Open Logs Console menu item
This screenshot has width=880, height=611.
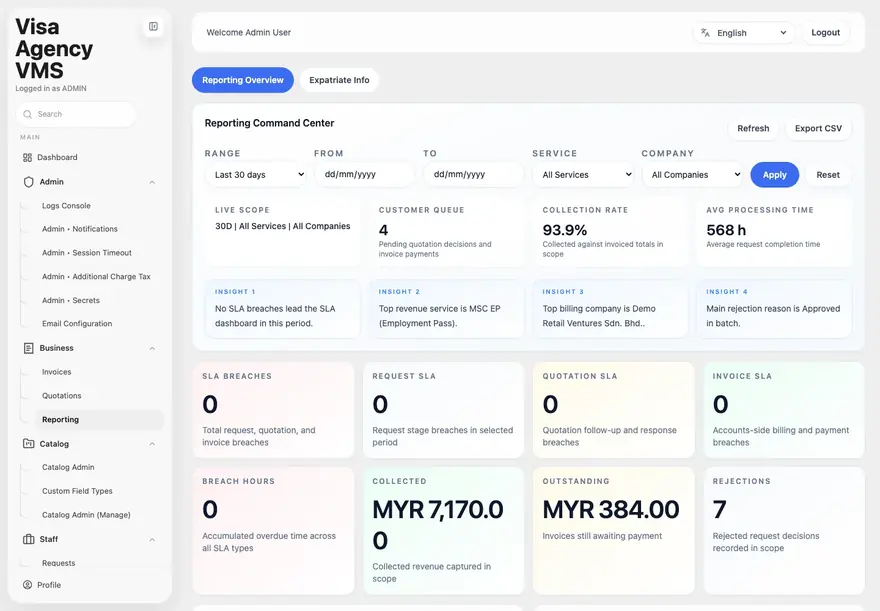66,206
